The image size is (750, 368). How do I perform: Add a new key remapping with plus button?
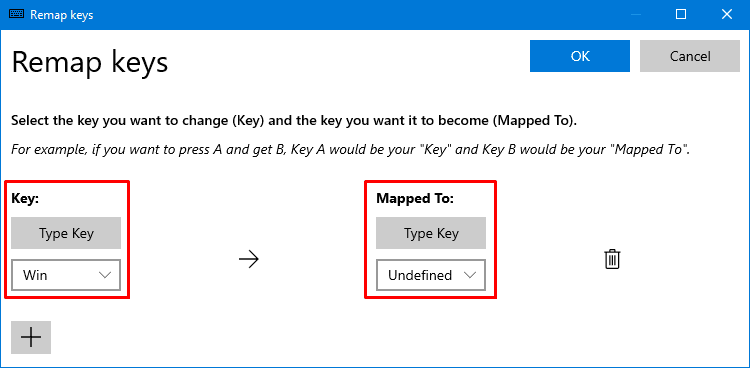(x=31, y=337)
